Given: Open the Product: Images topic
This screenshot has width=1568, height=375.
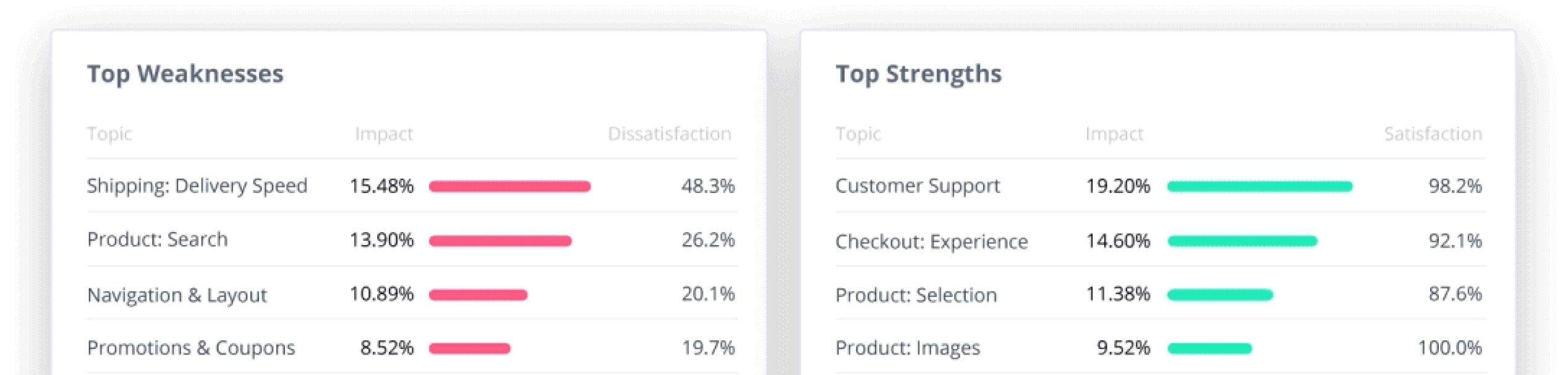Looking at the screenshot, I should click(907, 348).
